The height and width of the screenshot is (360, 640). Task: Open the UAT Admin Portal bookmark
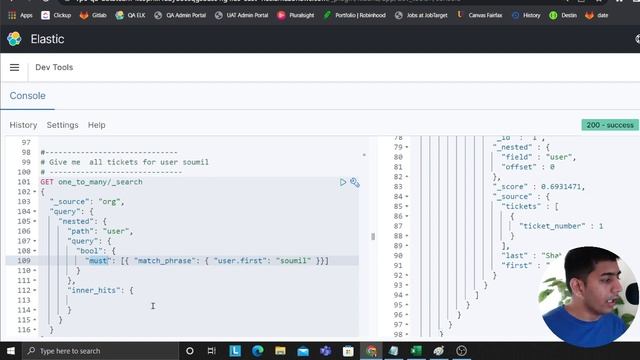click(x=241, y=15)
